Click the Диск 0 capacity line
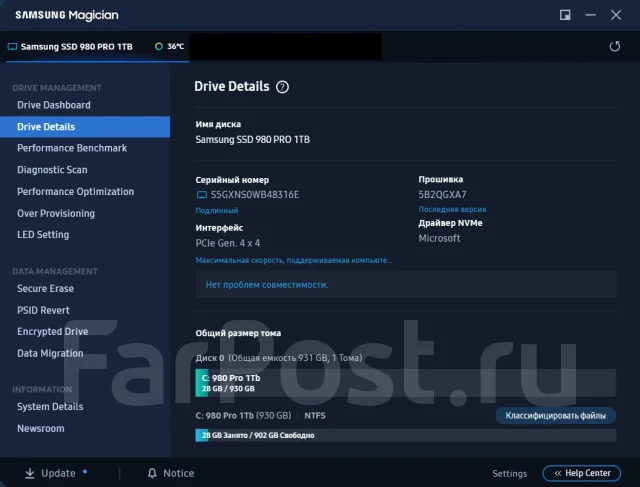 point(279,358)
